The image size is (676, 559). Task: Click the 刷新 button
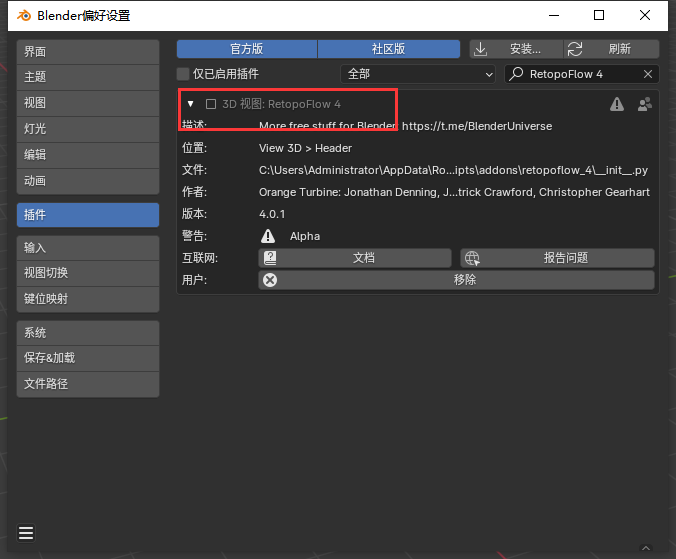[611, 49]
